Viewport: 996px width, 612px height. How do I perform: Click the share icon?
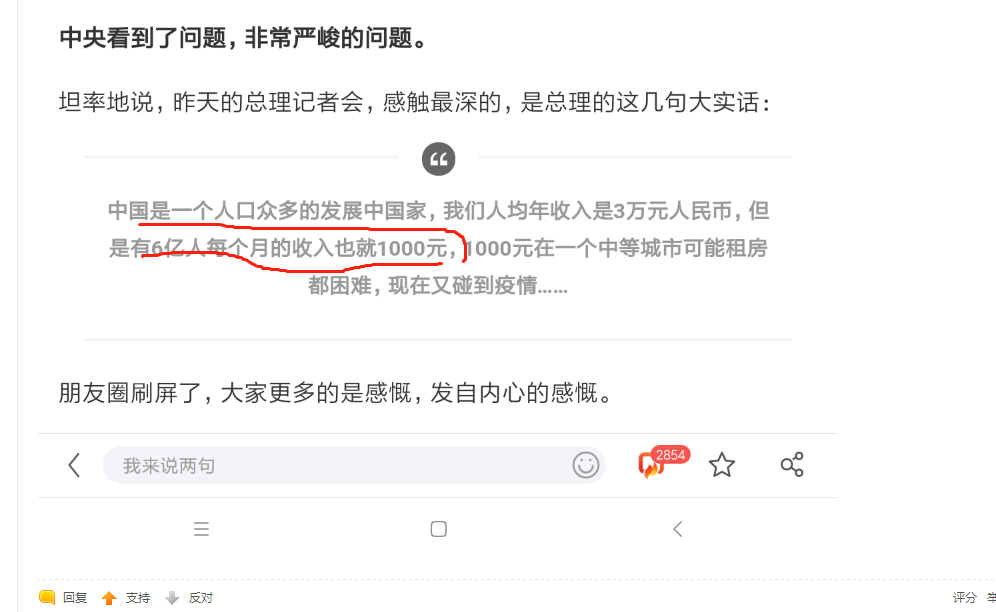(792, 465)
